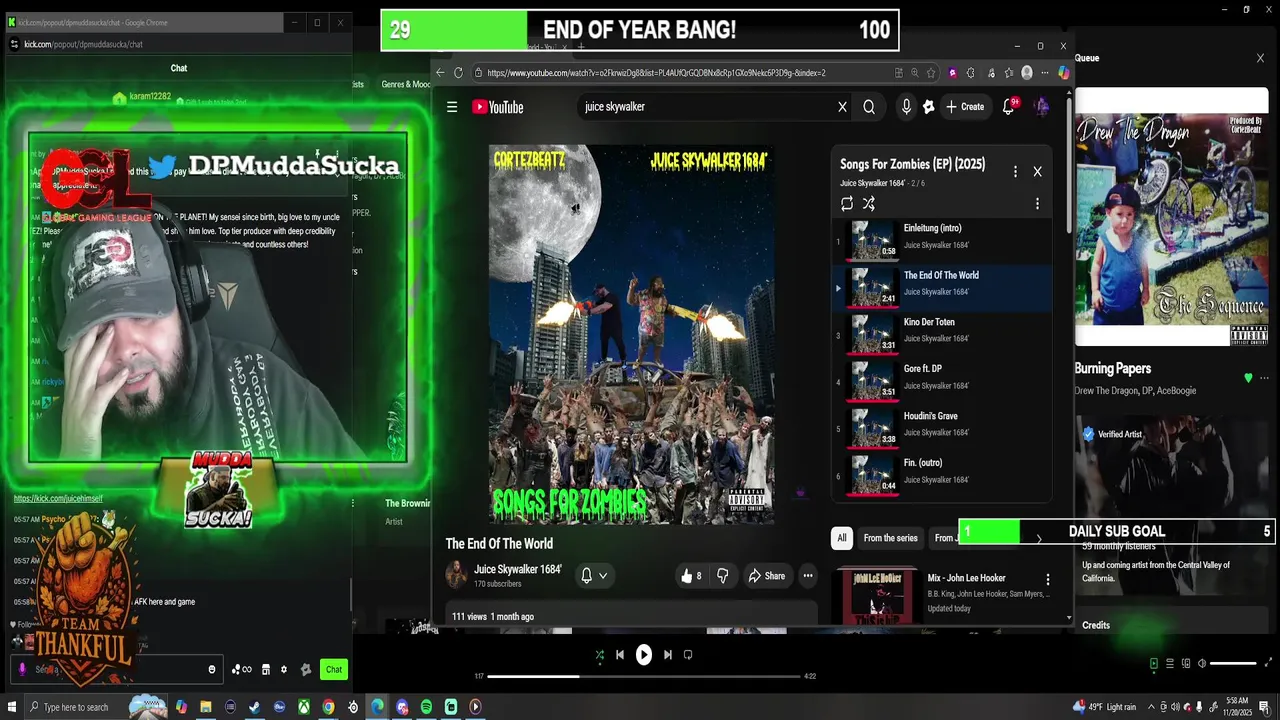Select the From the series chip
The image size is (1280, 720).
(x=890, y=538)
